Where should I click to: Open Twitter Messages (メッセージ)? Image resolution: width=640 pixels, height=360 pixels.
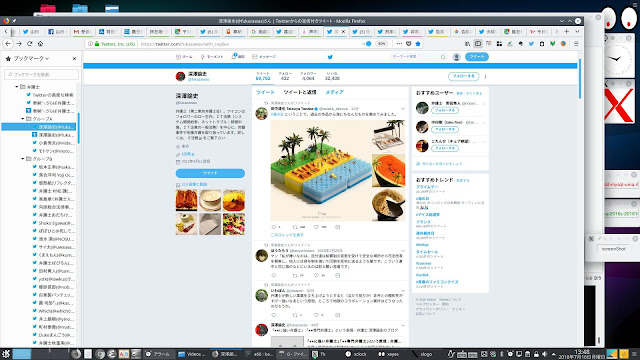264,57
